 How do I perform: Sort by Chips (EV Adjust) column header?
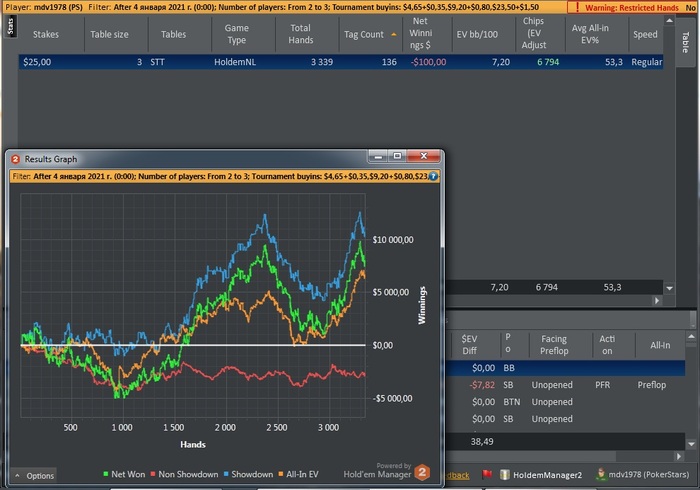533,33
